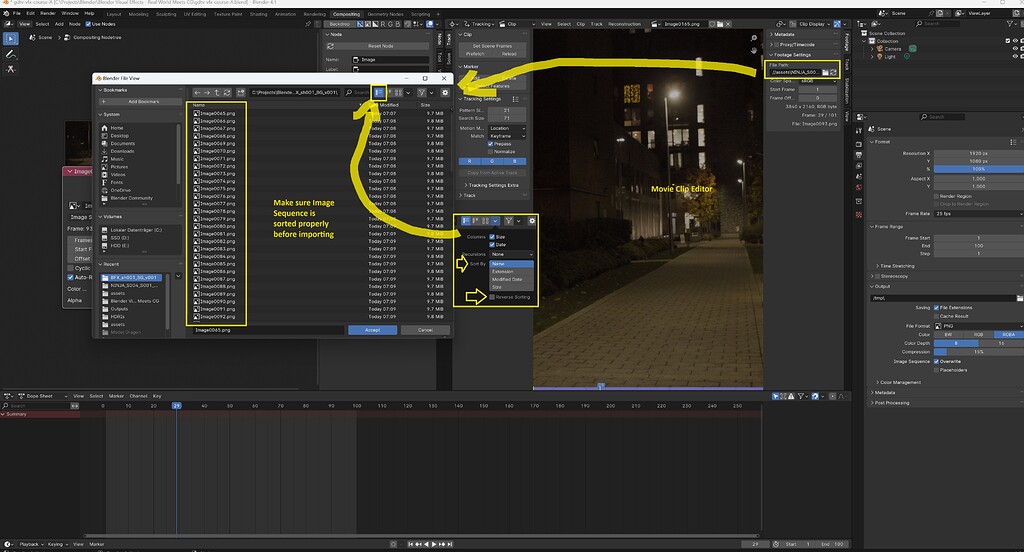Select Image0070.png in the file list
This screenshot has width=1024, height=552.
click(x=218, y=151)
